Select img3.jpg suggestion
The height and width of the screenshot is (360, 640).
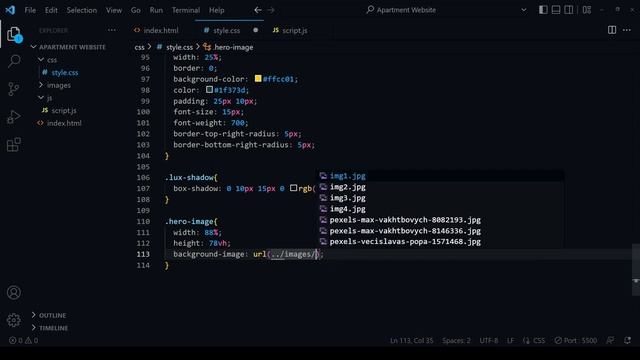(x=441, y=198)
